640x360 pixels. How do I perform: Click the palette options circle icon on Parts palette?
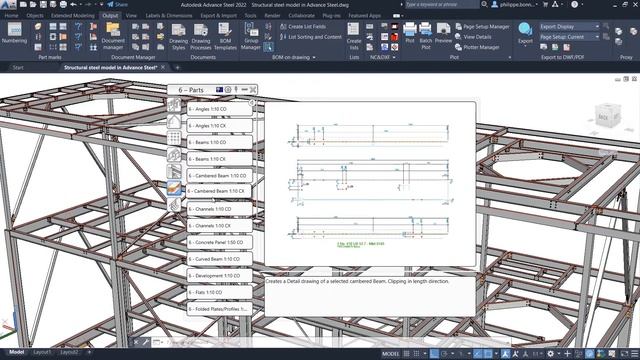click(228, 89)
